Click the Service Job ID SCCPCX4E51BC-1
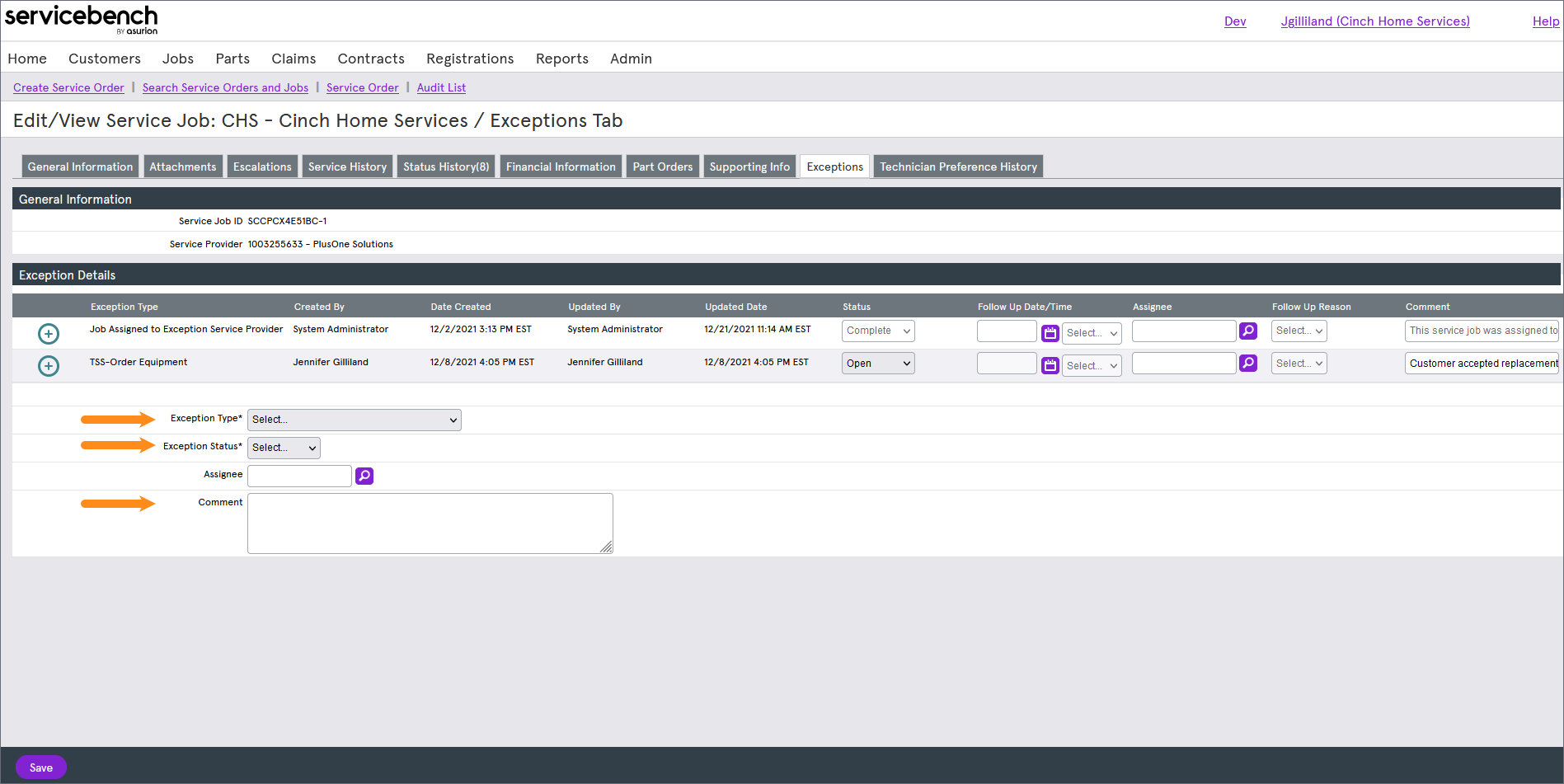The image size is (1564, 784). click(x=287, y=221)
